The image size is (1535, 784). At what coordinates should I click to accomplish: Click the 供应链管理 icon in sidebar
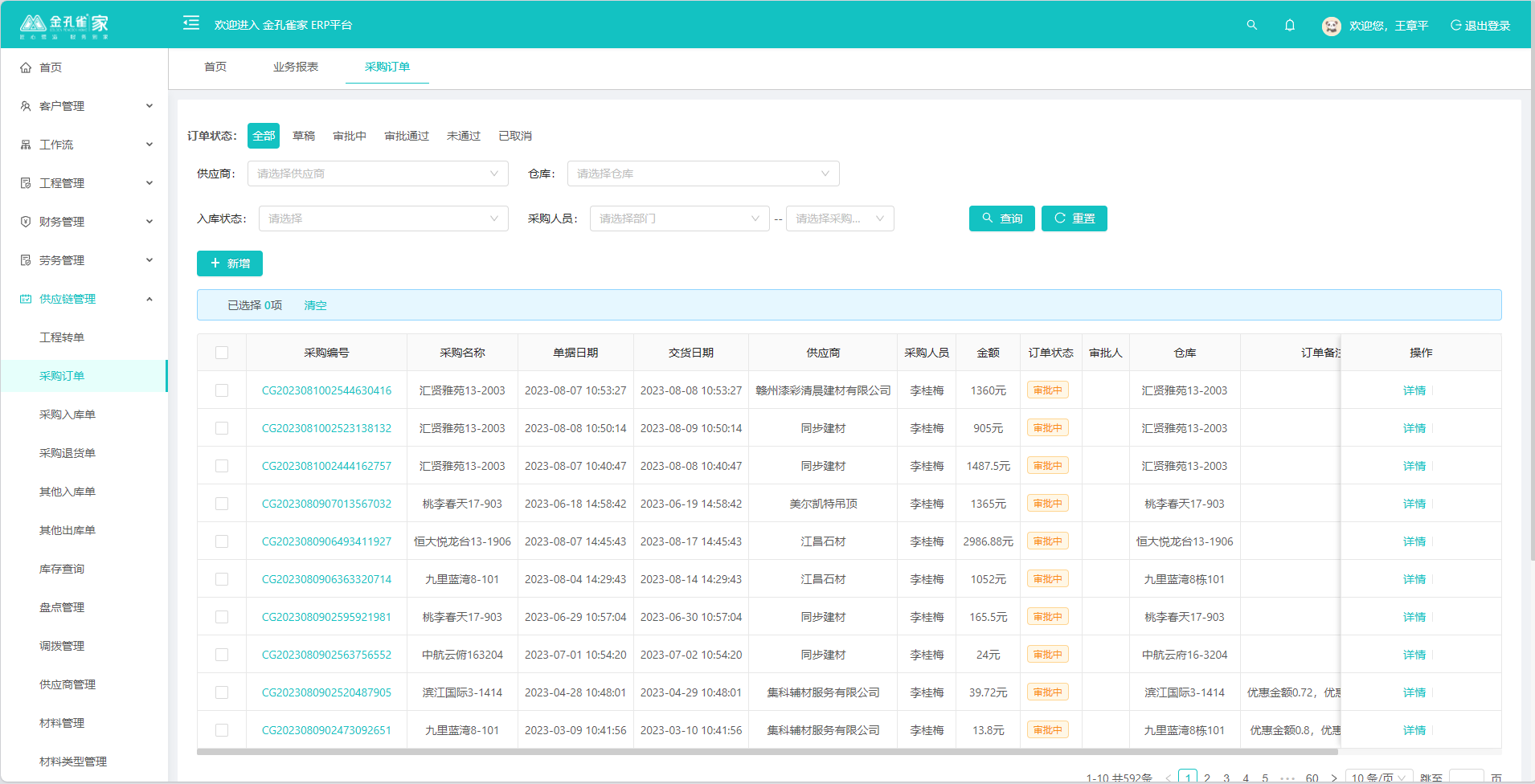pos(26,299)
